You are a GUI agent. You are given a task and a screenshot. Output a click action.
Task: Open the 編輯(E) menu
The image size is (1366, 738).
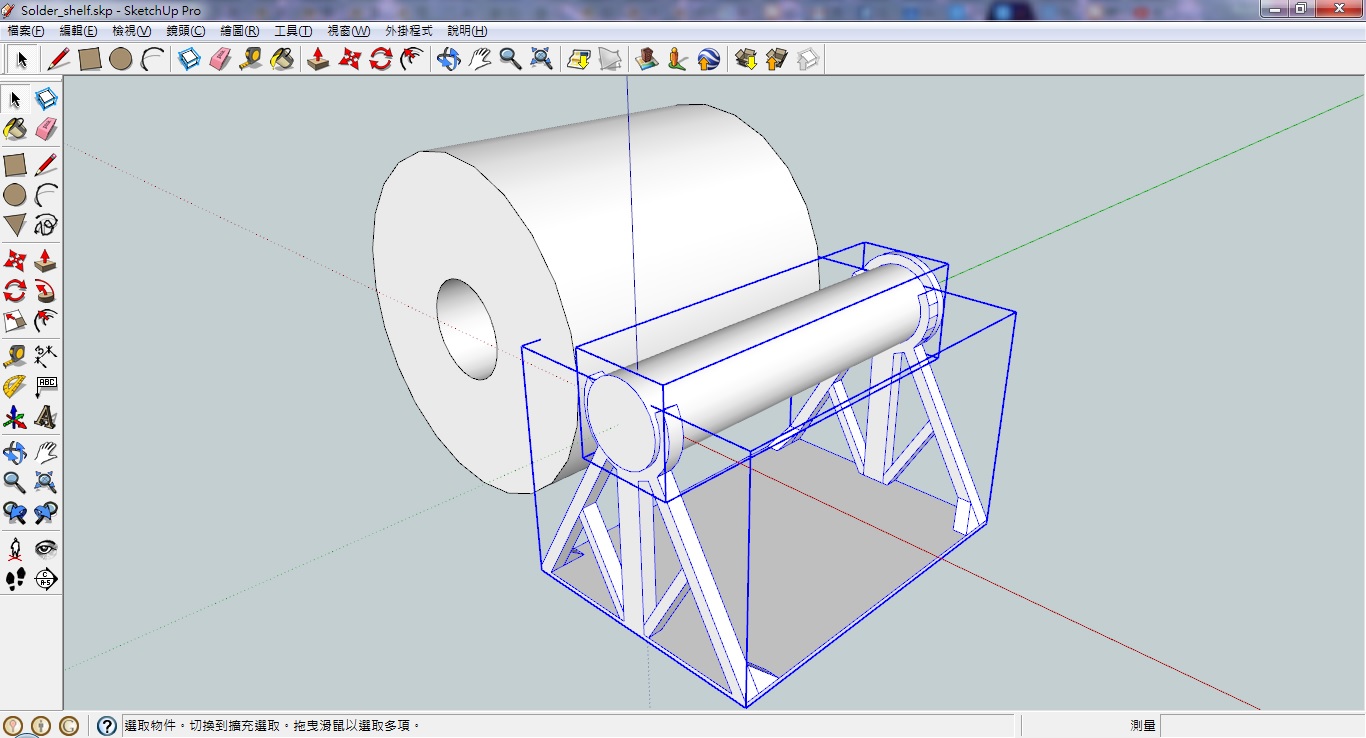79,31
